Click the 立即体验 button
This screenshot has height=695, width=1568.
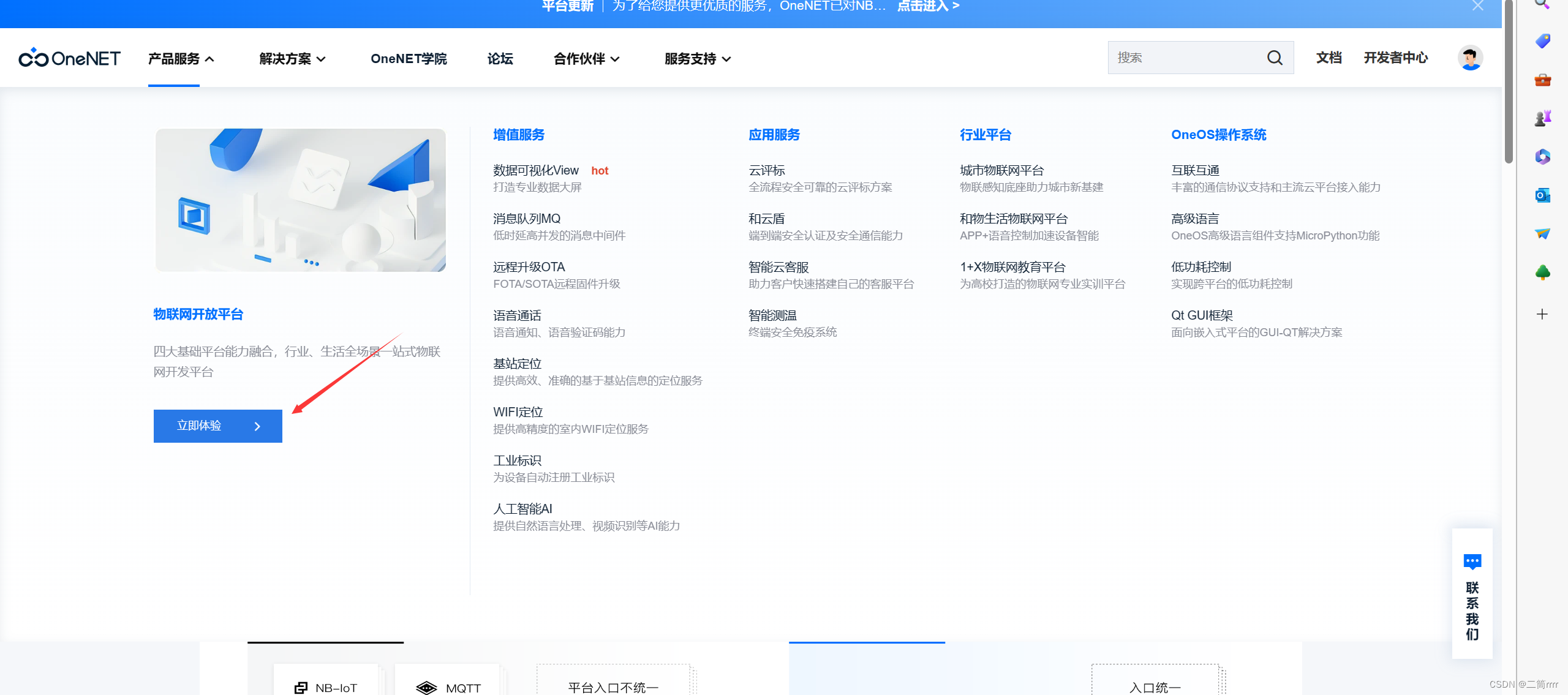pyautogui.click(x=217, y=426)
